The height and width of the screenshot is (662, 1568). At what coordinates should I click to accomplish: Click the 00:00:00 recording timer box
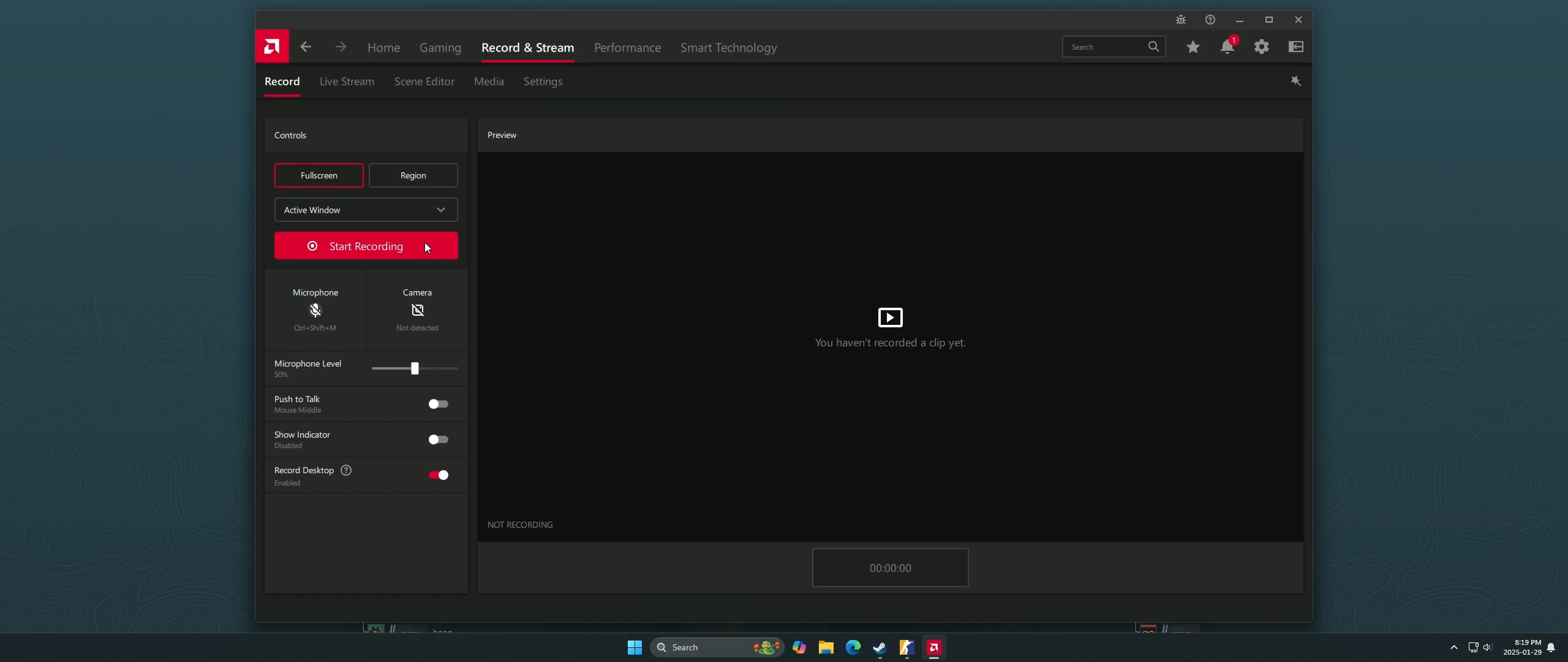click(890, 568)
